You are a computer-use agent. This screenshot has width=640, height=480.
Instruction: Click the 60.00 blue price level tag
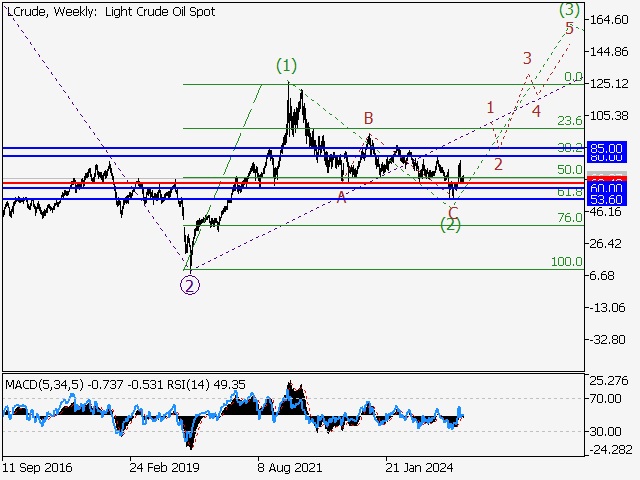point(607,188)
